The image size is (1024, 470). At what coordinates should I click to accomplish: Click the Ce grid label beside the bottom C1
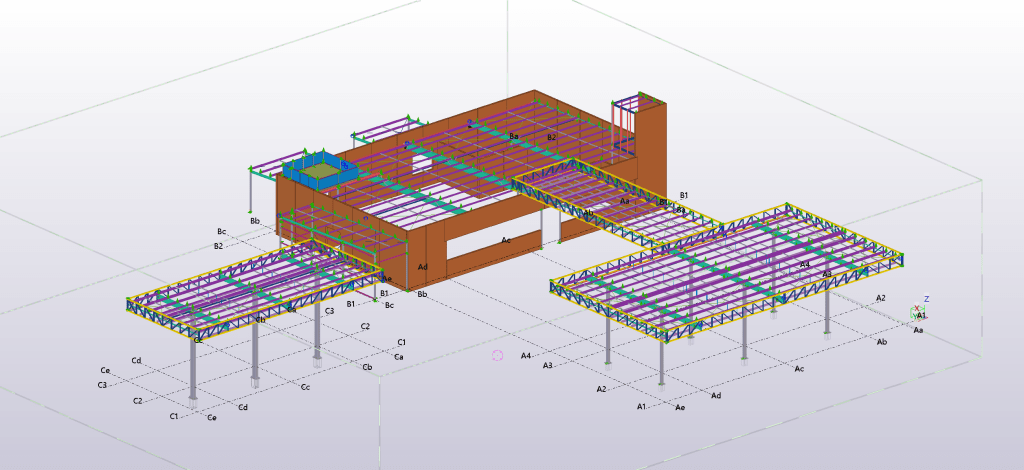(212, 417)
